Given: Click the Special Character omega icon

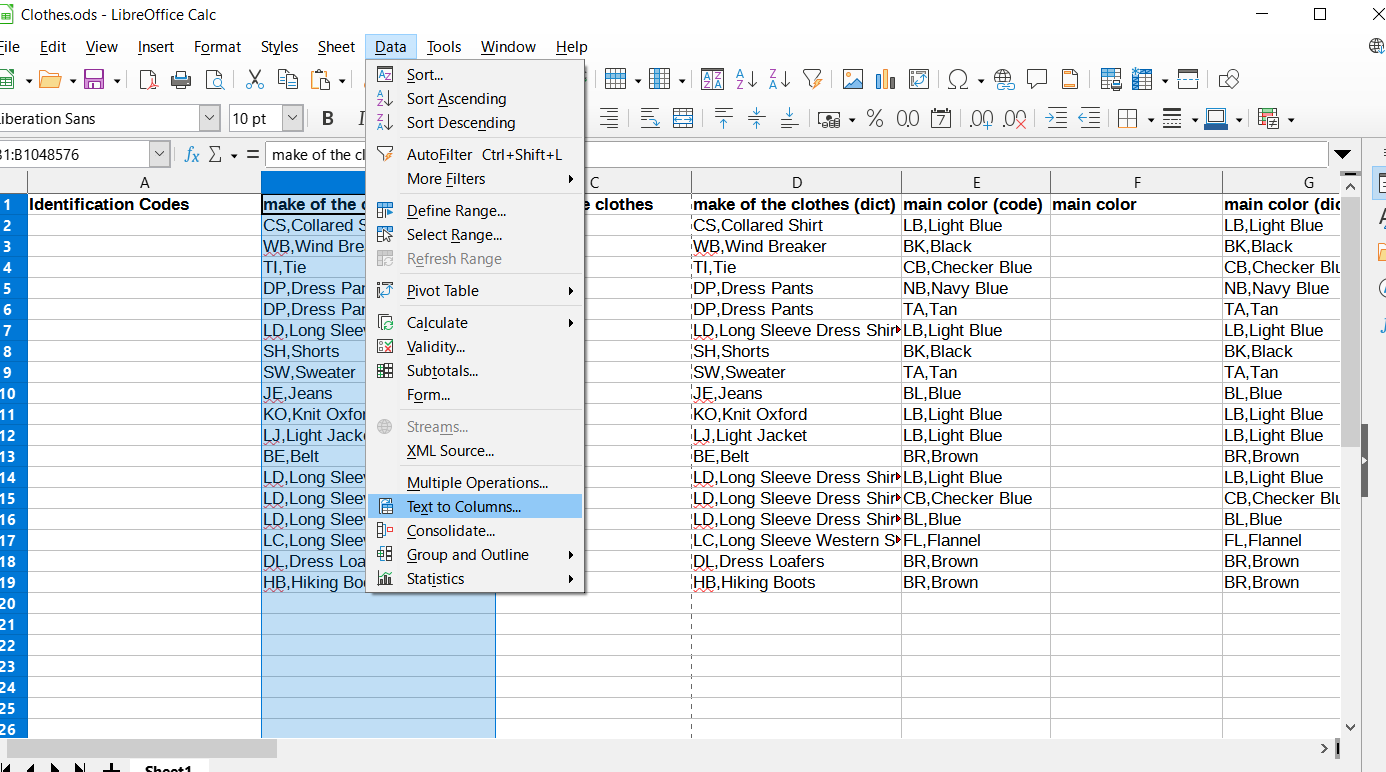Looking at the screenshot, I should pos(957,80).
